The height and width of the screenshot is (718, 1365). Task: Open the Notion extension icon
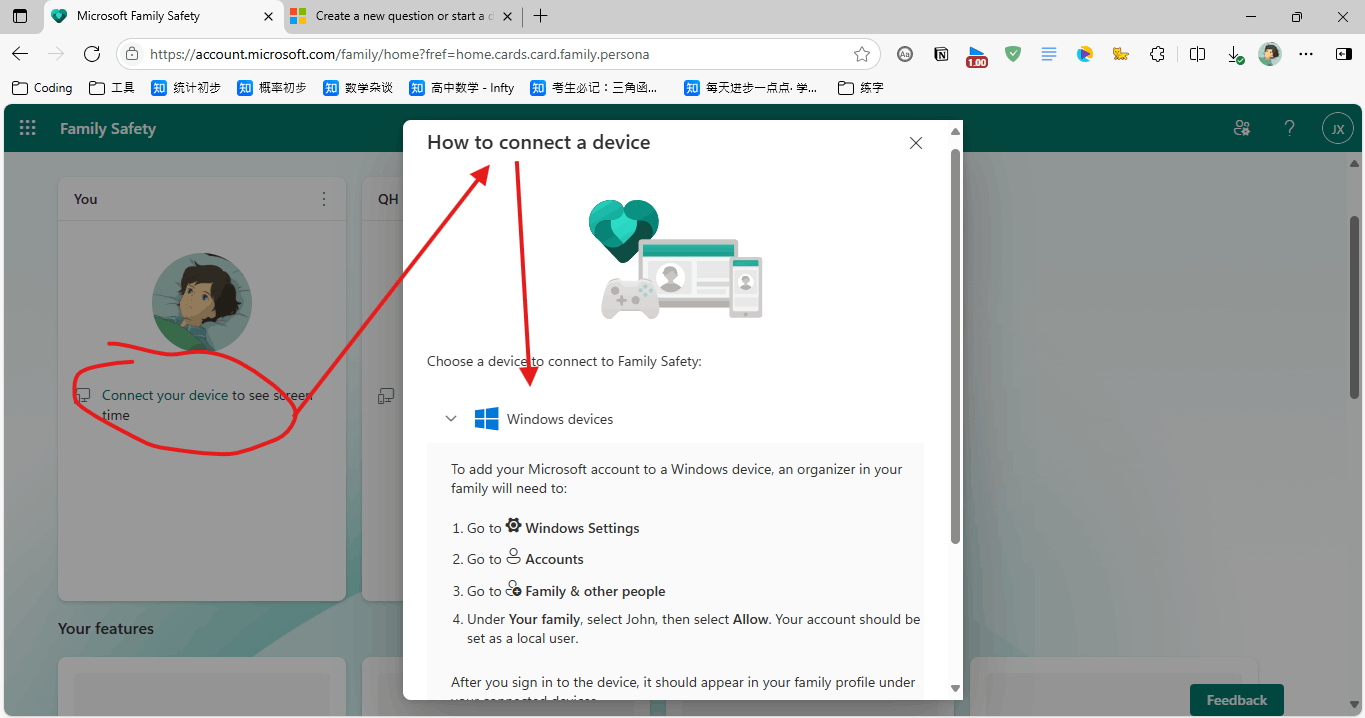tap(941, 54)
